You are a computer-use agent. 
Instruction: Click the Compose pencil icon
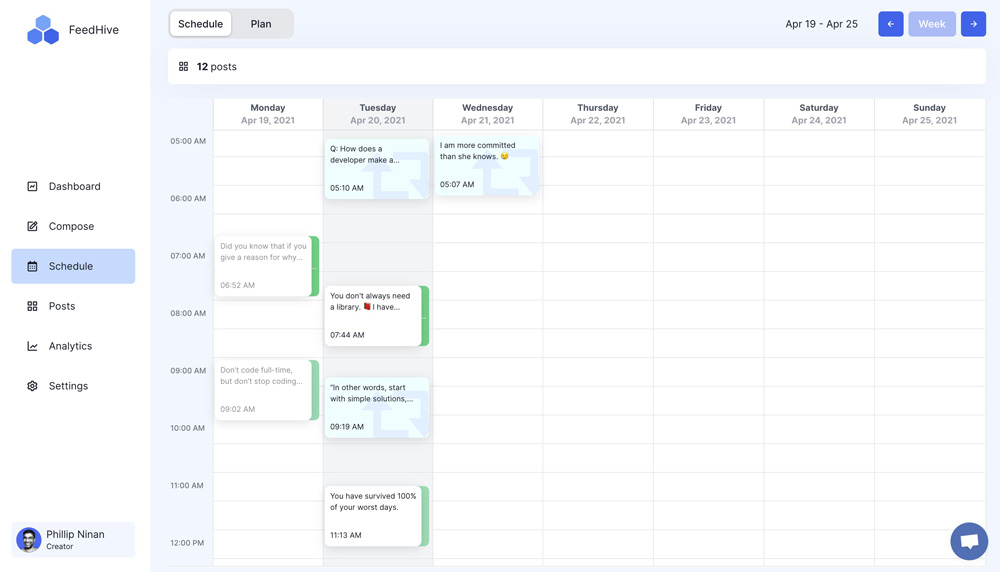click(32, 226)
